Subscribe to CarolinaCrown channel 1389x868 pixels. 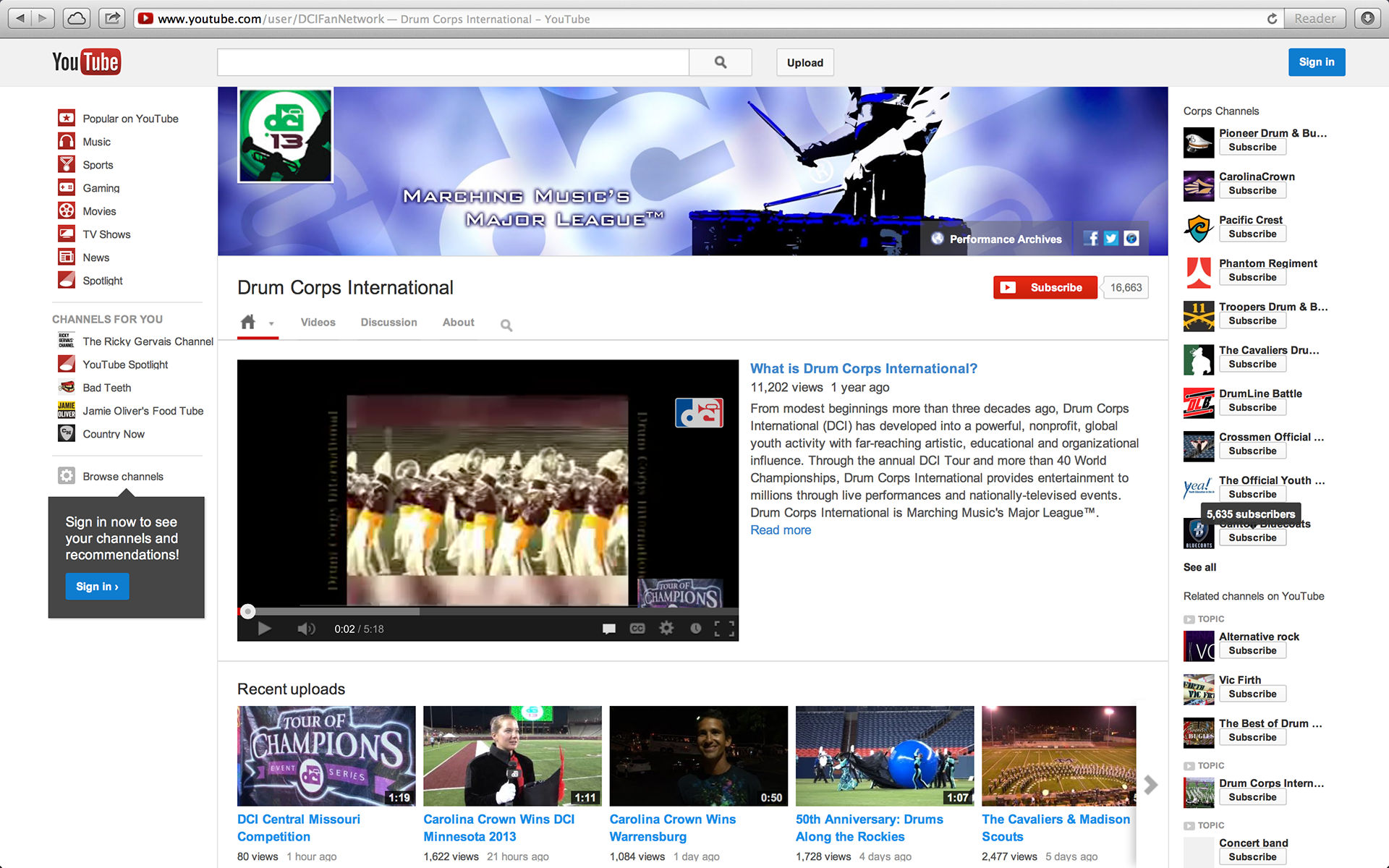[1252, 190]
